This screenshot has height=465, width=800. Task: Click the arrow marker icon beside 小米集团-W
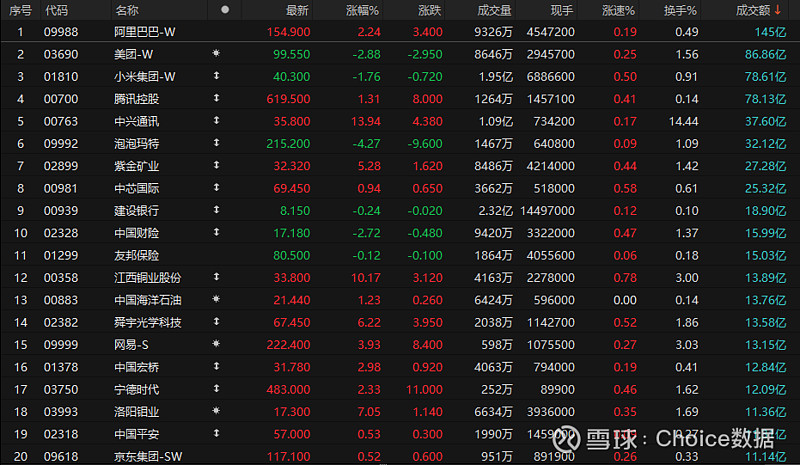pos(216,76)
